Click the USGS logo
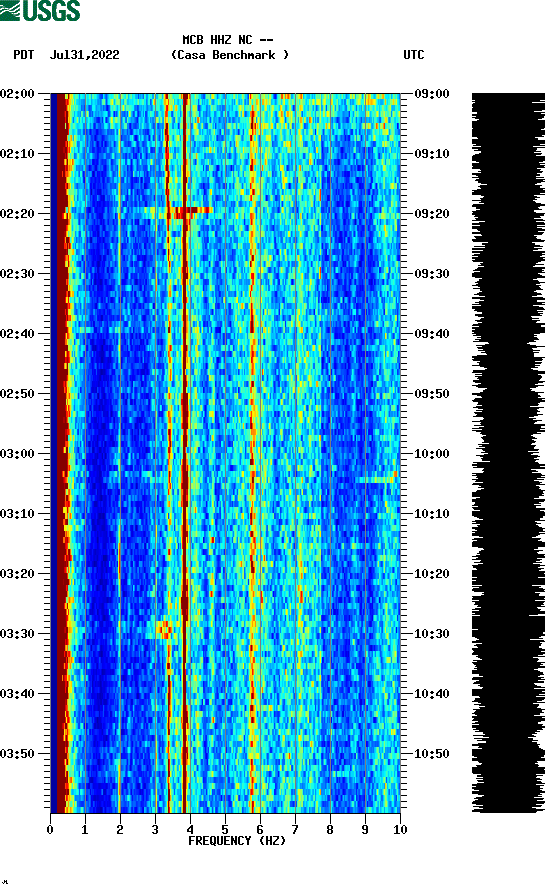552x893 pixels. coord(40,10)
